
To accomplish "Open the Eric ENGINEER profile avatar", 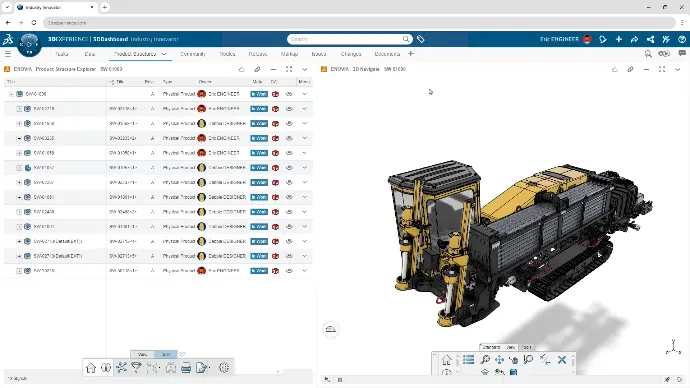I will 587,39.
